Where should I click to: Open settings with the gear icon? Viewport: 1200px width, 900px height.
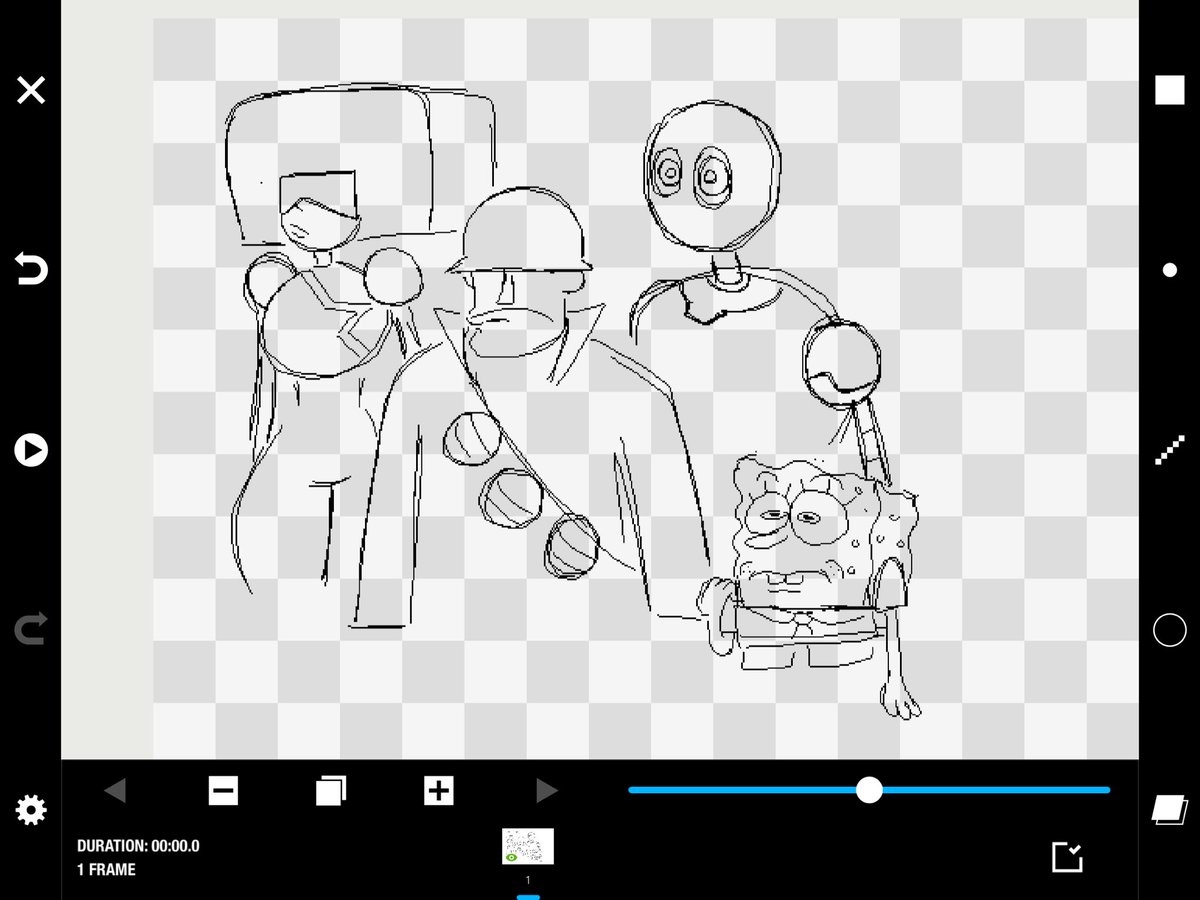(31, 810)
